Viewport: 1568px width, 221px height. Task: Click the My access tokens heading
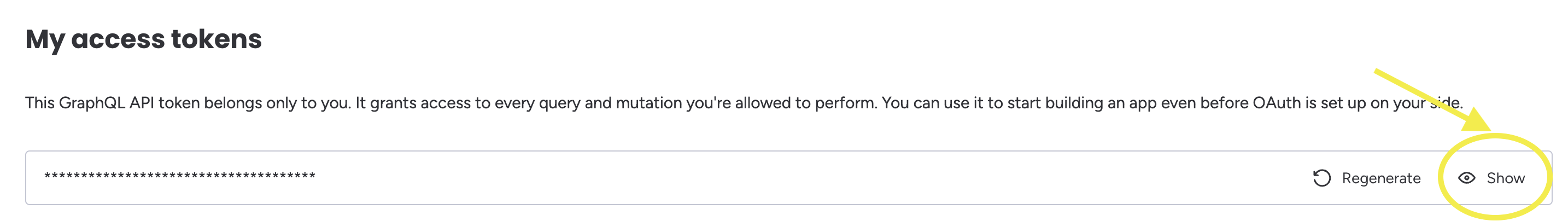click(144, 39)
